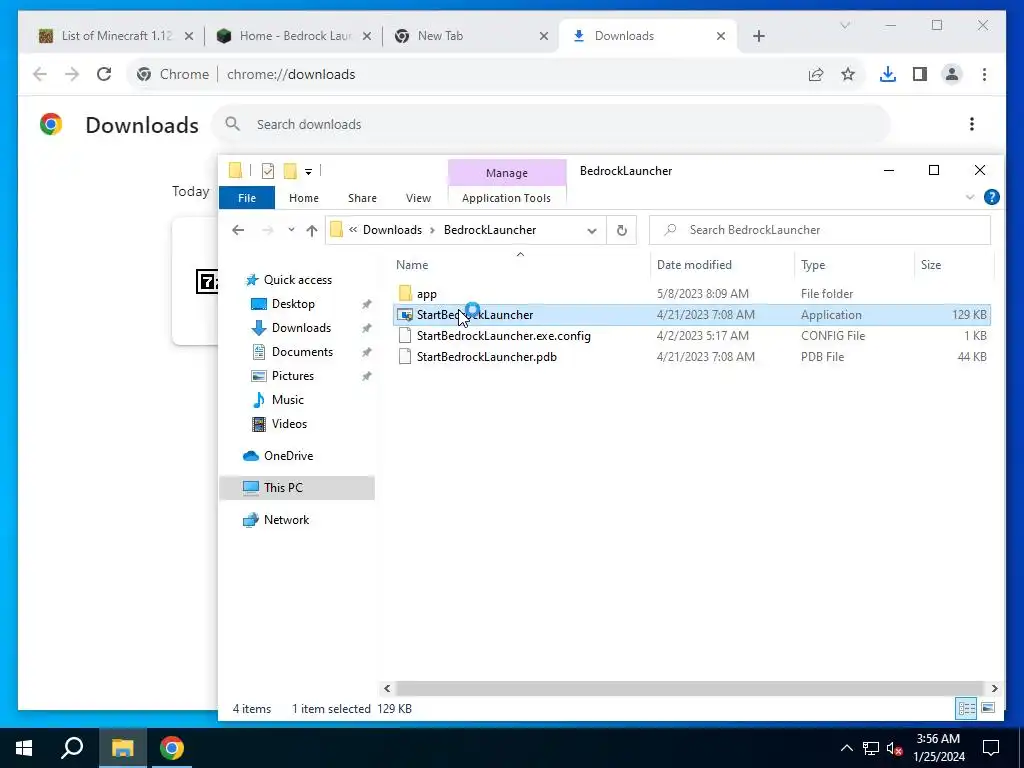
Task: Refresh the BedrockLauncher folder
Action: [x=622, y=230]
